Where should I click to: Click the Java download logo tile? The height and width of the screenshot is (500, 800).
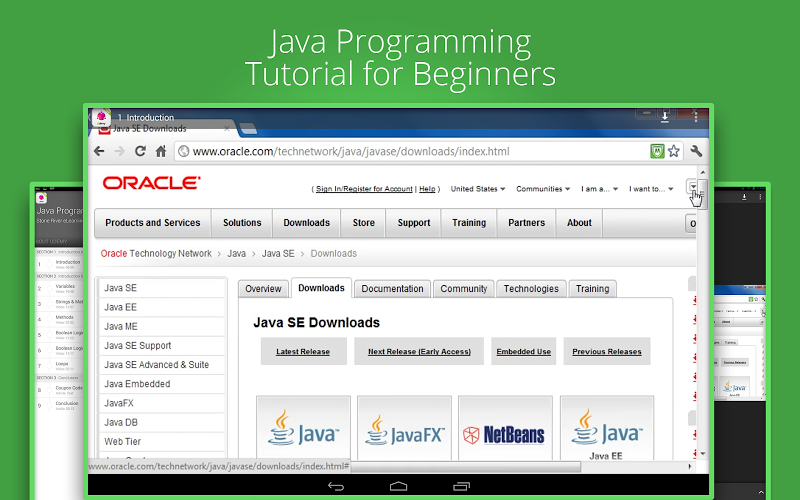point(303,428)
